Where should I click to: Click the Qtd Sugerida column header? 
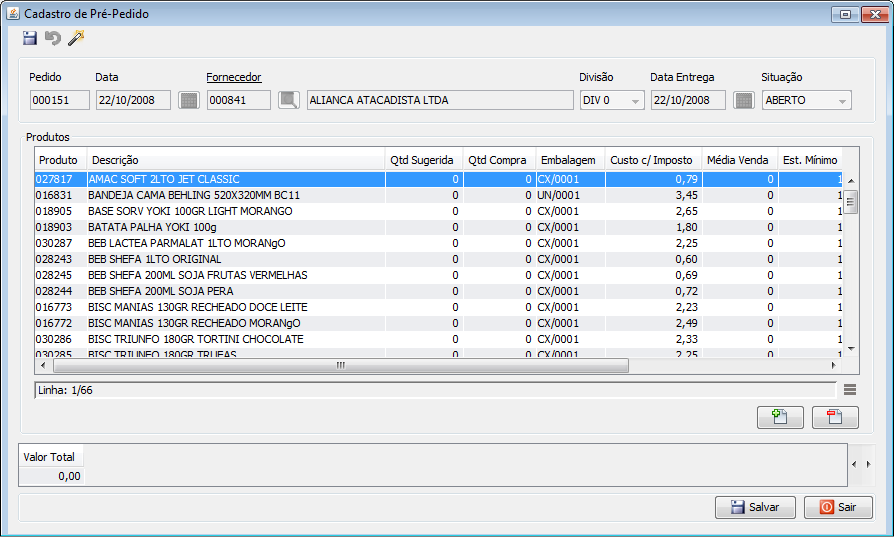(x=424, y=160)
